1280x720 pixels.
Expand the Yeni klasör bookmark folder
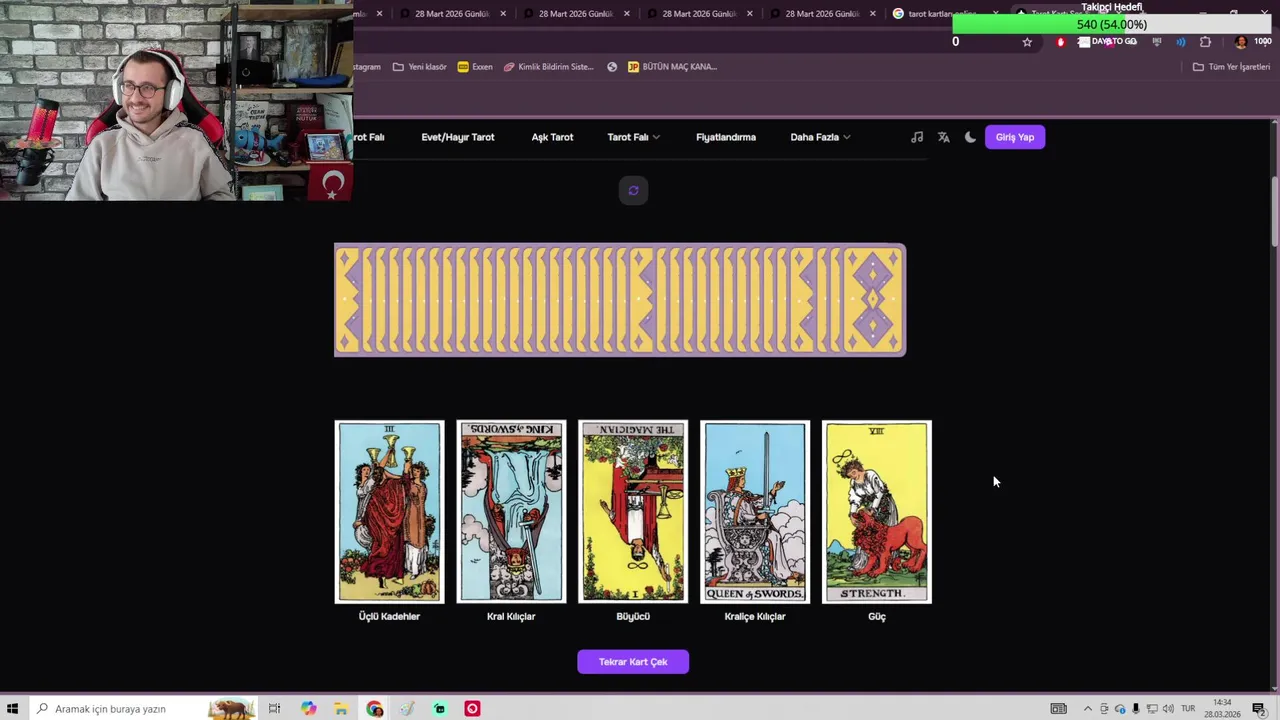[419, 67]
